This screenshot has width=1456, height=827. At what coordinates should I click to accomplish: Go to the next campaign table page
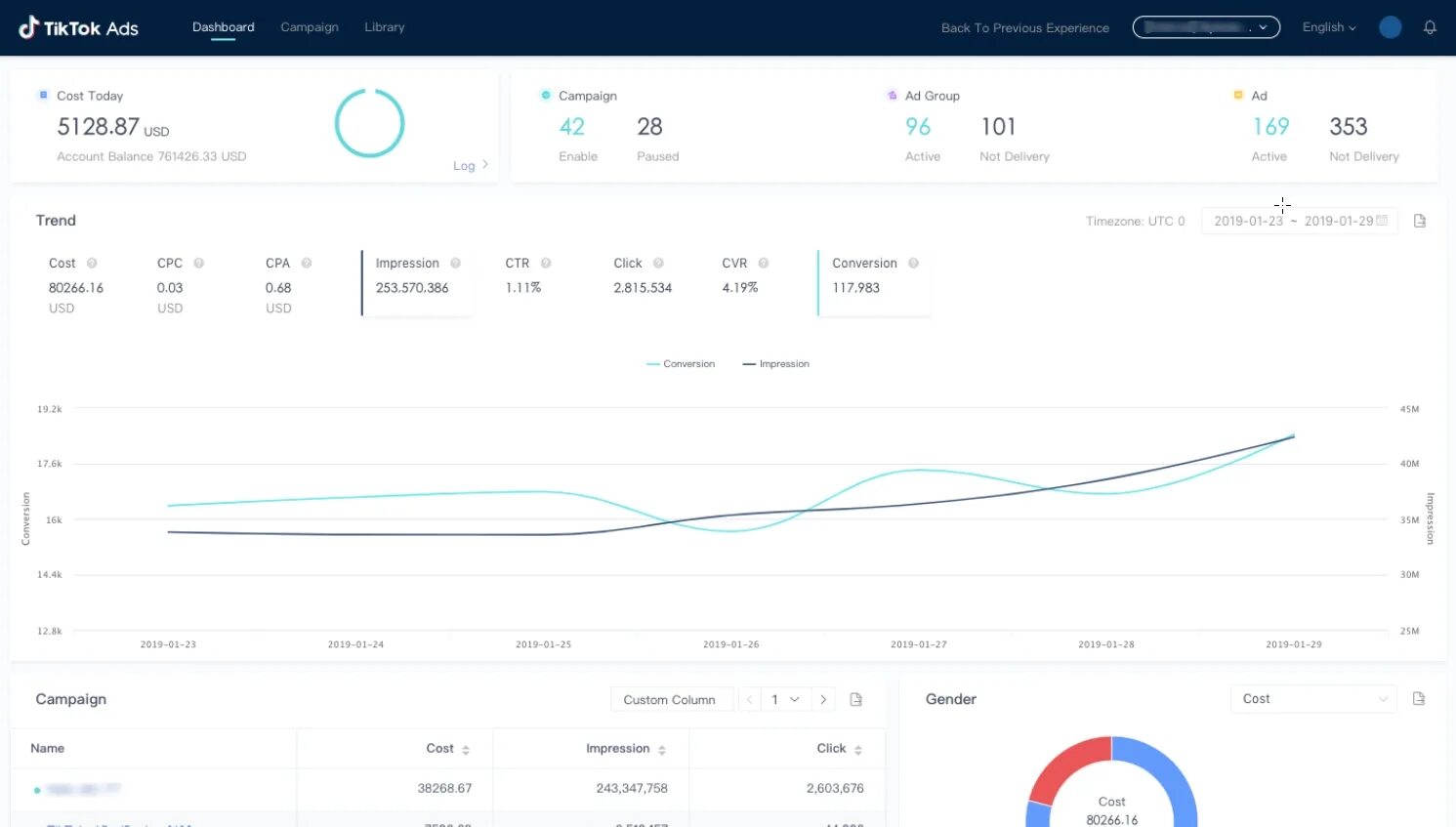(x=823, y=699)
